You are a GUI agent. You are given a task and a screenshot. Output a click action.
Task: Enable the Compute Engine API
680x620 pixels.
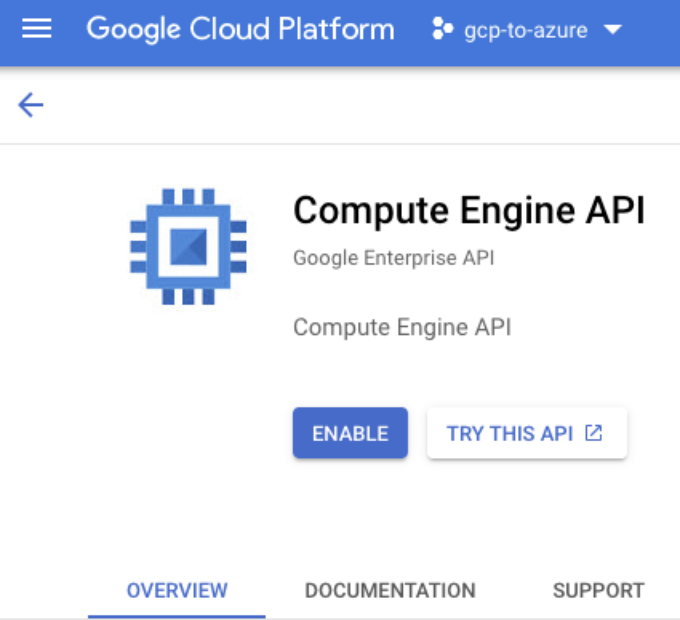(x=350, y=433)
